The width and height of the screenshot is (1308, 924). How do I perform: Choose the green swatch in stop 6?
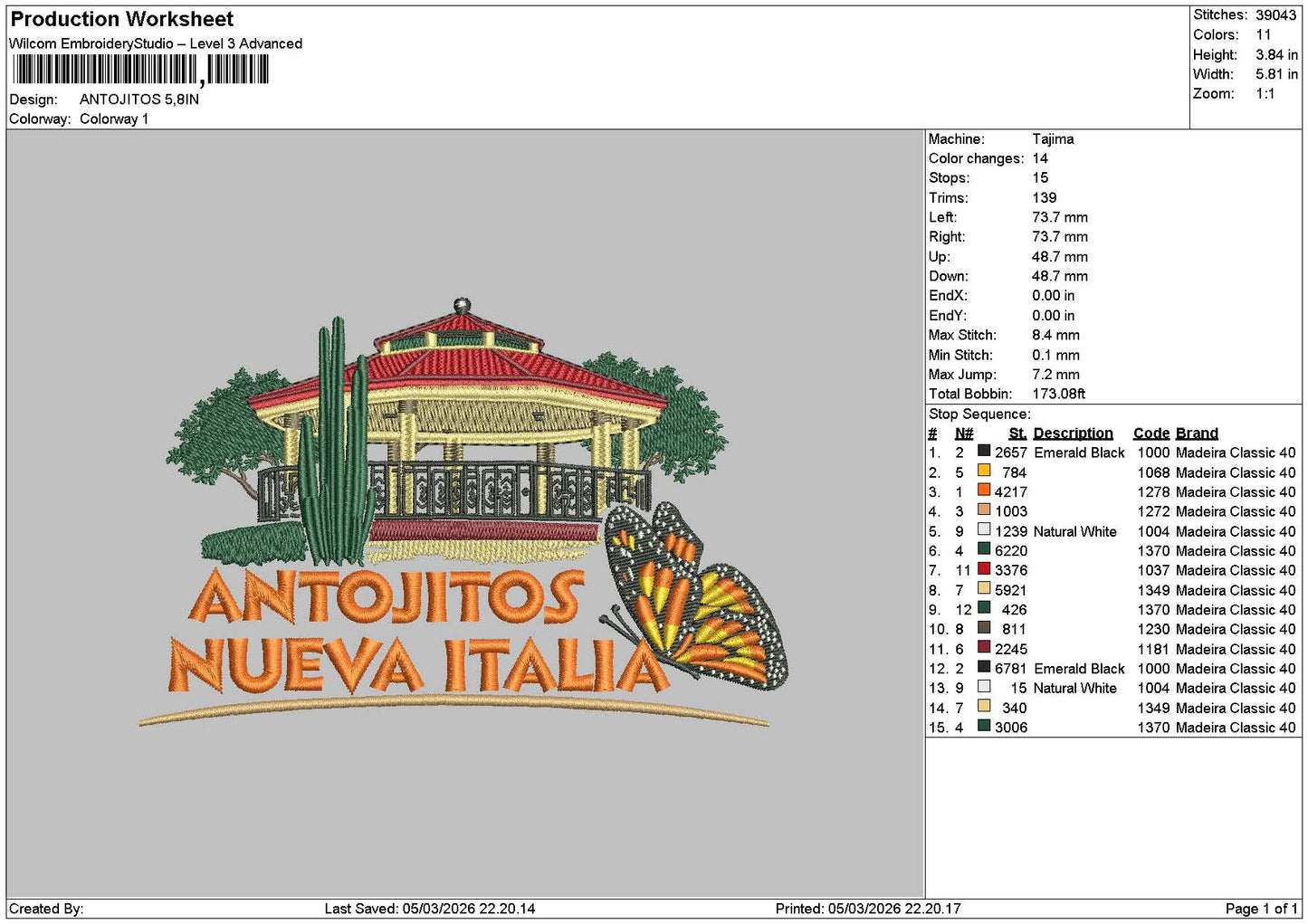984,549
